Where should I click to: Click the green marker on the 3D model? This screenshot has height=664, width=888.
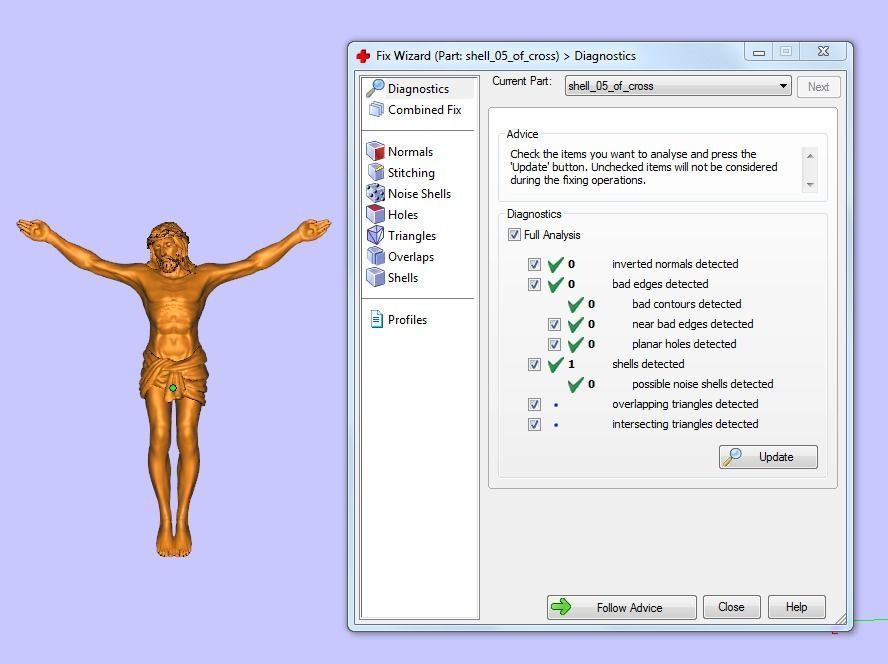[x=173, y=388]
